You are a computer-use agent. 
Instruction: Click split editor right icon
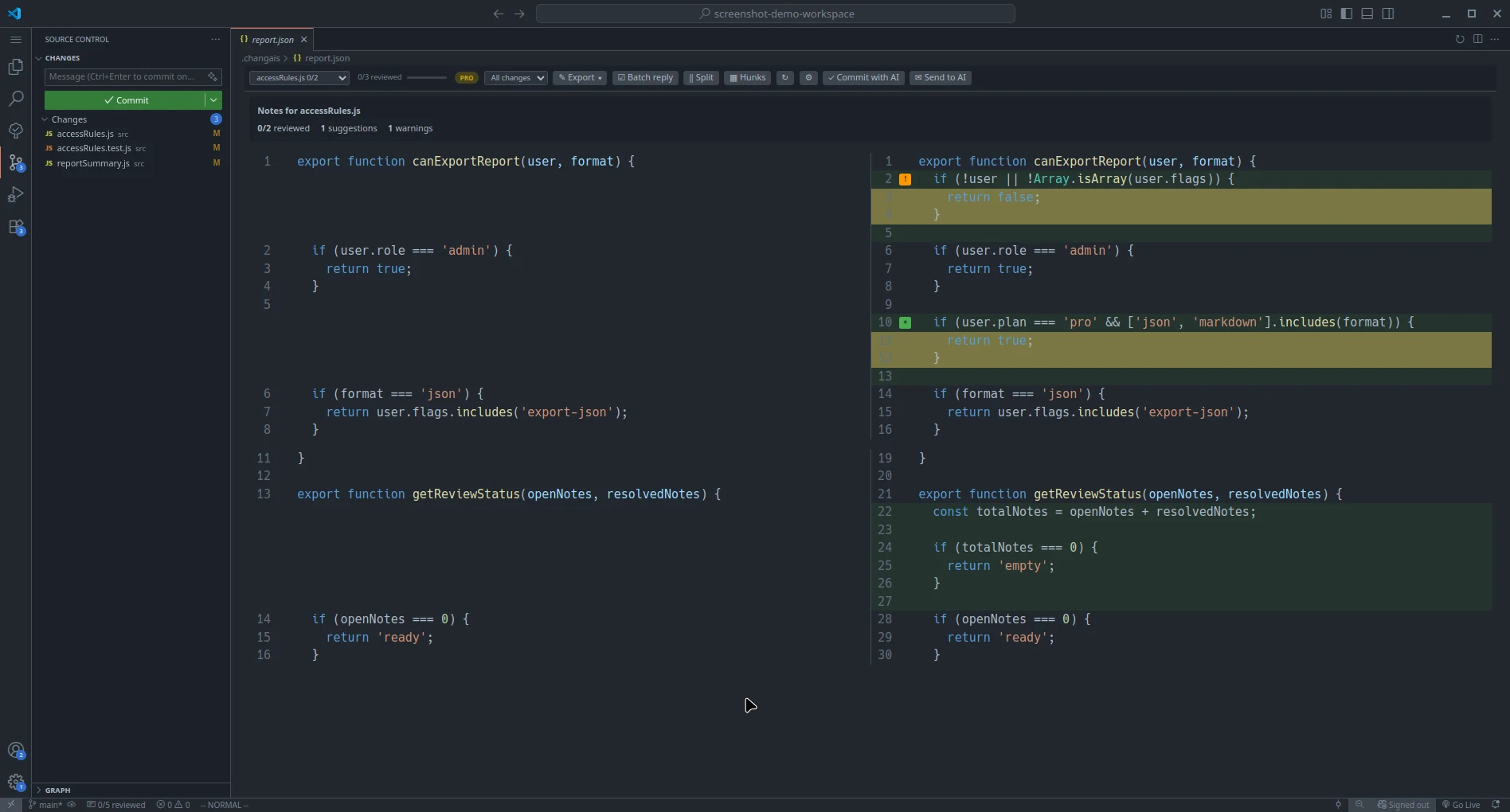pyautogui.click(x=1477, y=39)
